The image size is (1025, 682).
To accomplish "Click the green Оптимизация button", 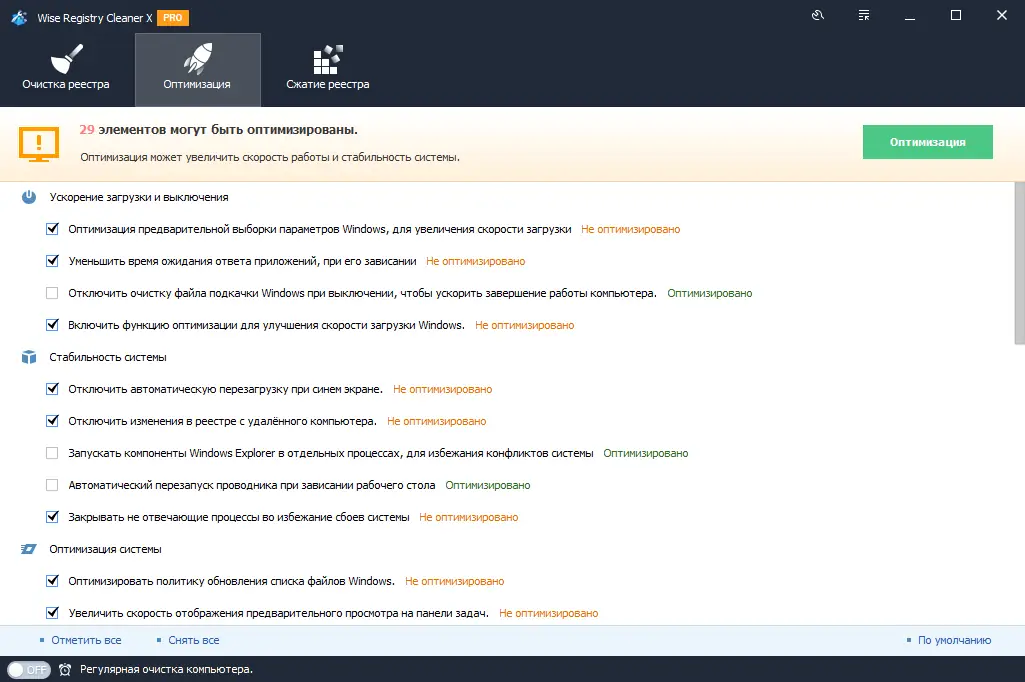I will point(928,142).
